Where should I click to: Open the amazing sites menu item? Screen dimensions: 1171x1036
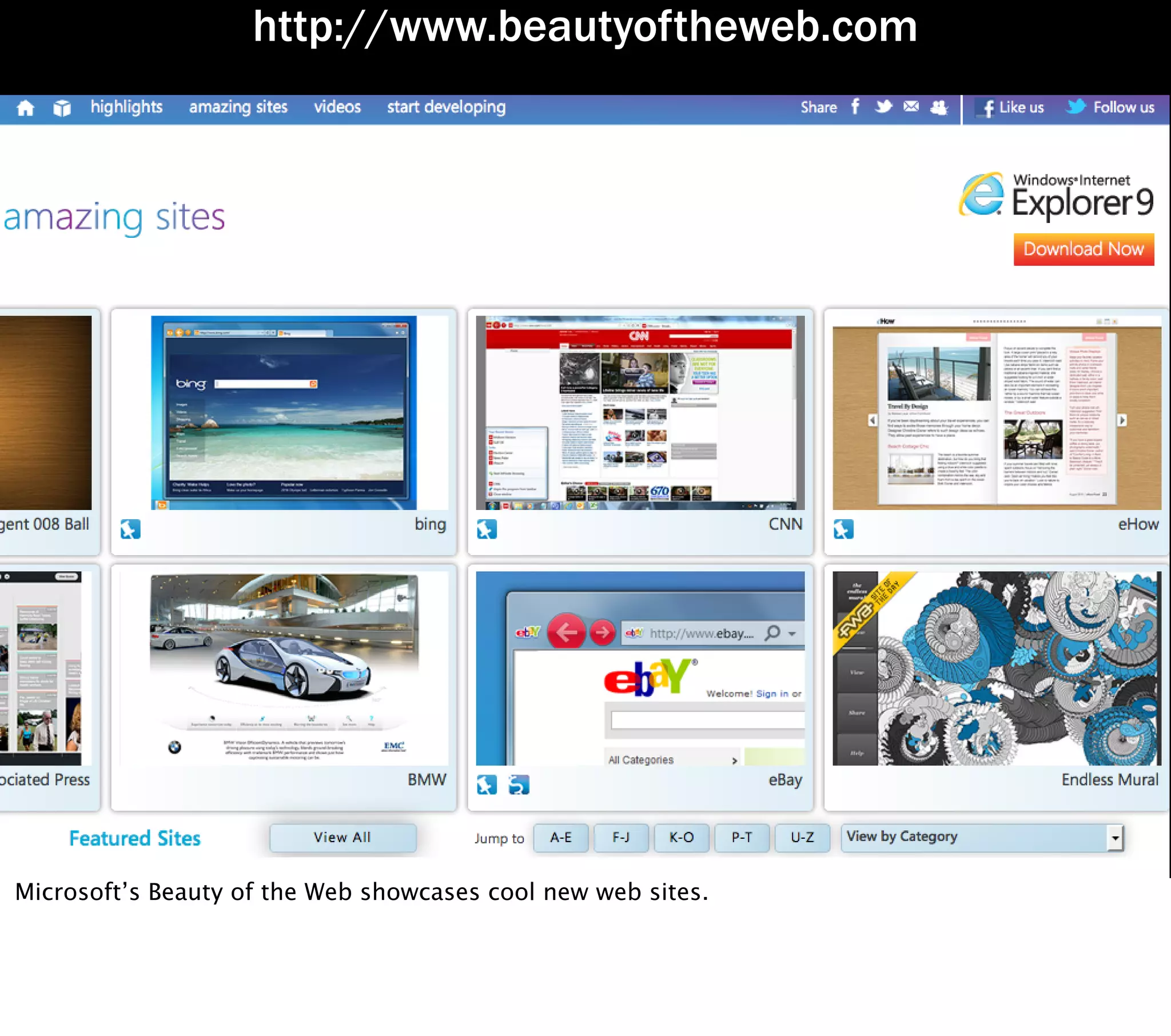[x=238, y=107]
